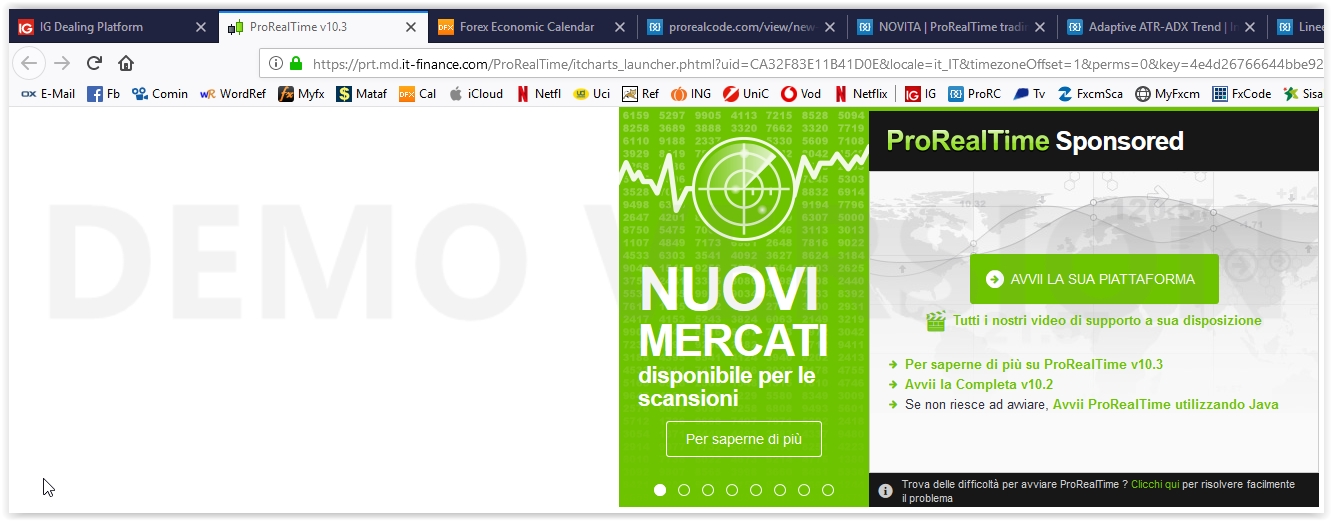
Task: Open the FxcmSca bookmark
Action: (1090, 94)
